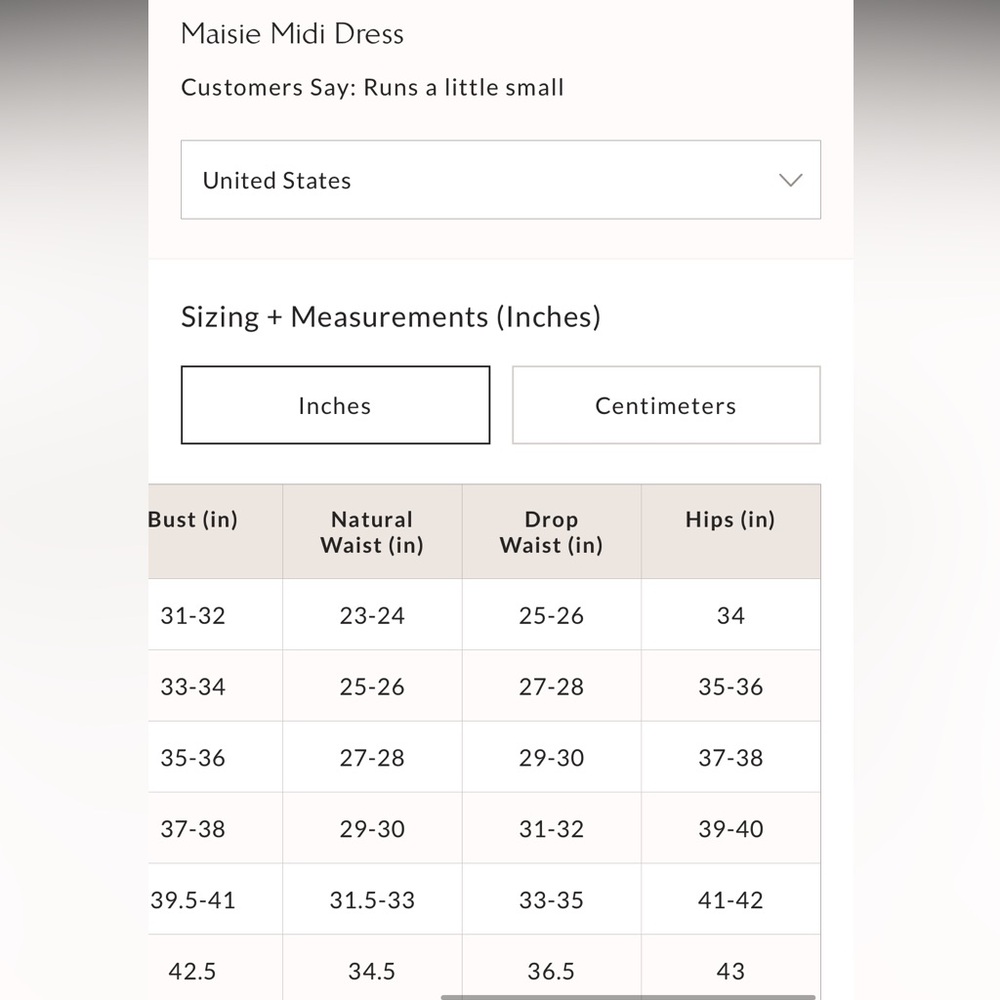
Task: Click the Drop Waist (in) column header
Action: [x=552, y=531]
